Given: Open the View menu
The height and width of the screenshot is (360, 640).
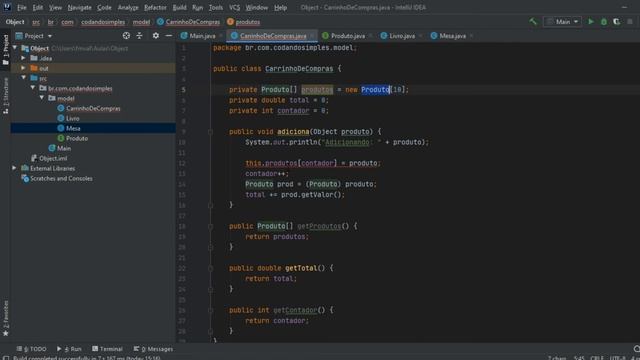Looking at the screenshot, I should [55, 7].
